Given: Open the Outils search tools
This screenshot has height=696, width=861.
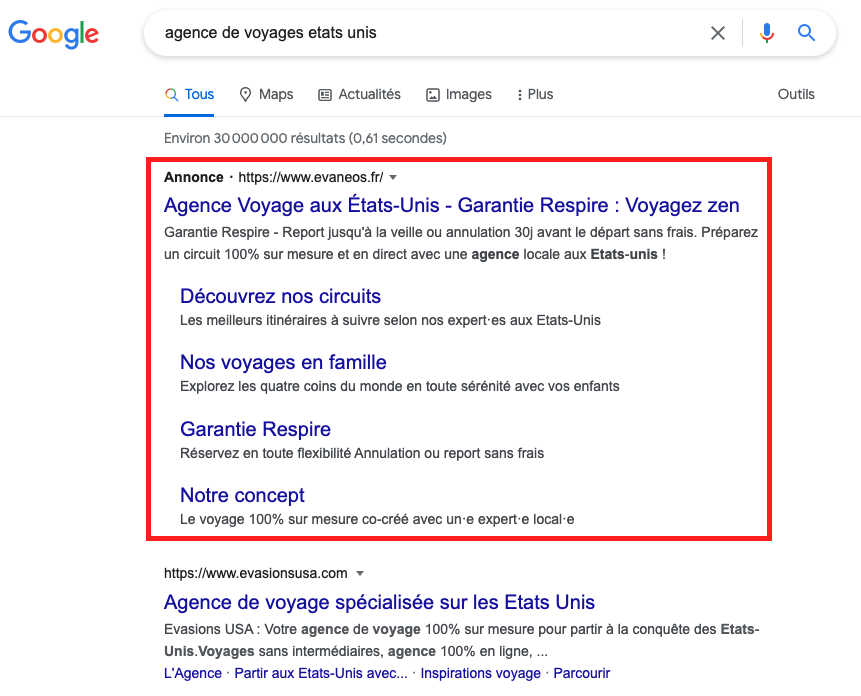Looking at the screenshot, I should 796,94.
